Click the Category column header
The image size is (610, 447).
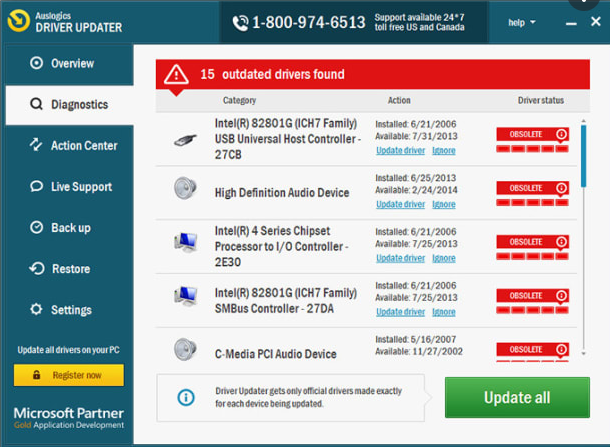click(x=239, y=100)
